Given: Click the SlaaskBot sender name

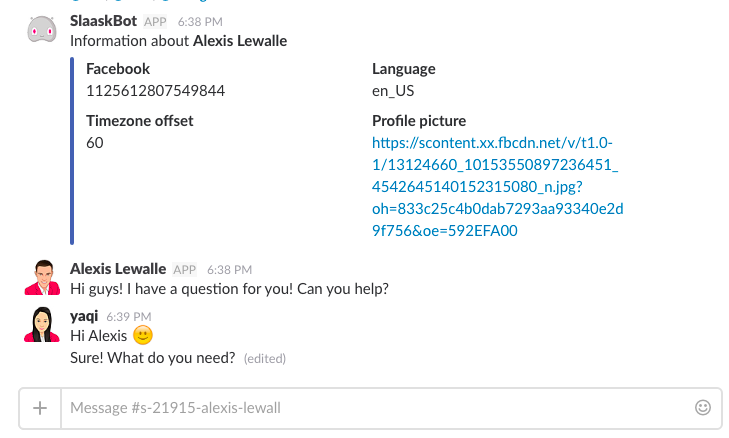Looking at the screenshot, I should pos(103,21).
